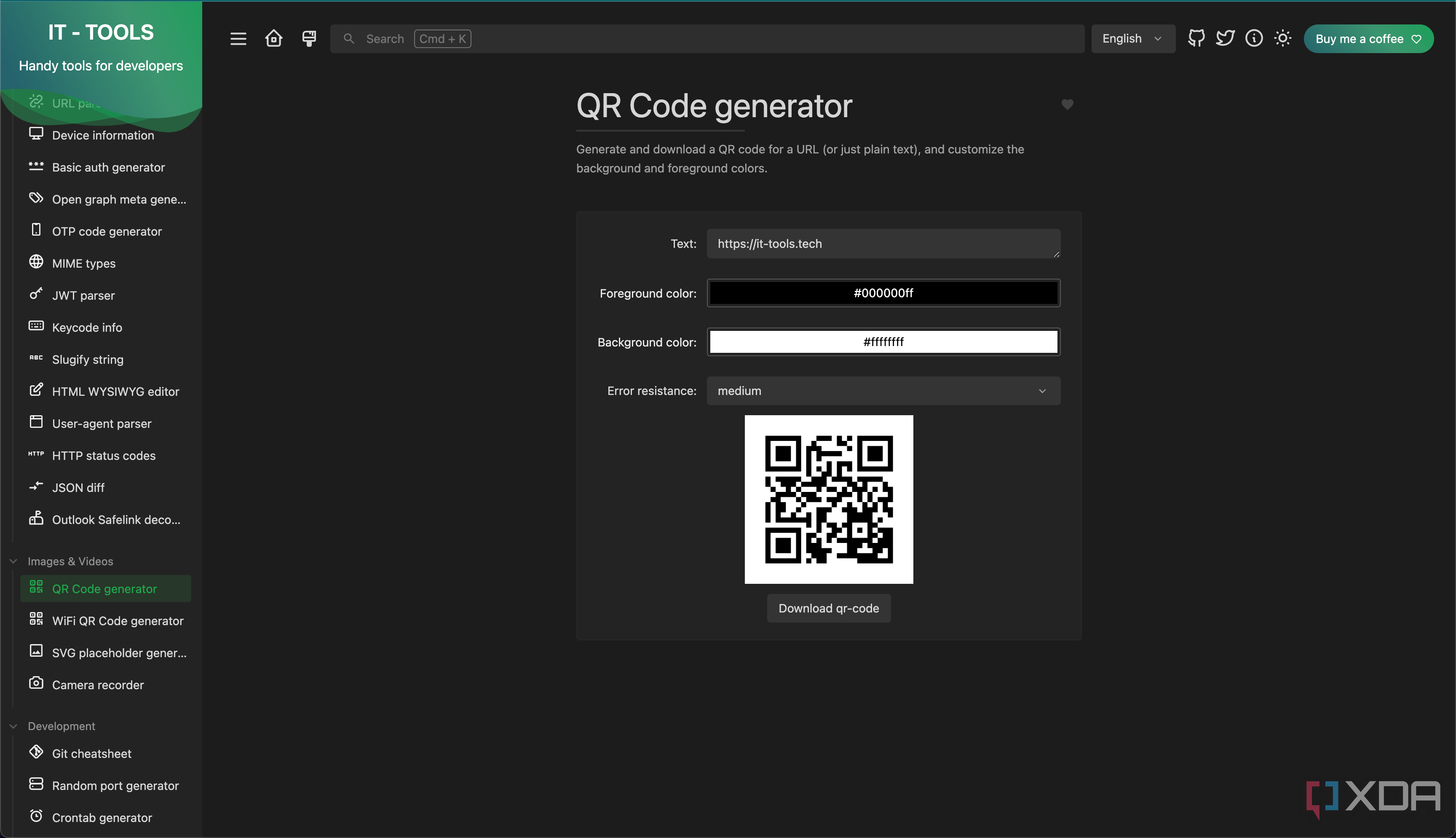Toggle dark/light mode sun icon

(x=1282, y=38)
